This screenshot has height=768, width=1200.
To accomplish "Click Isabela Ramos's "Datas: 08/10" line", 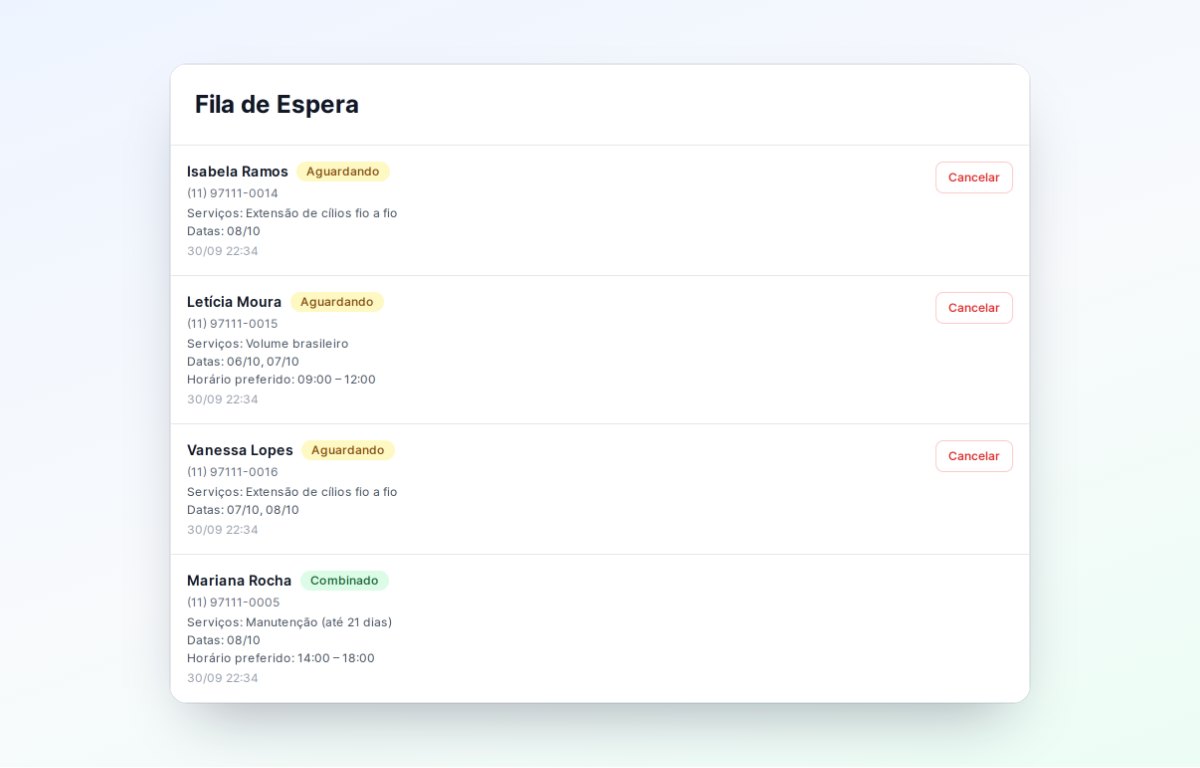I will 224,231.
